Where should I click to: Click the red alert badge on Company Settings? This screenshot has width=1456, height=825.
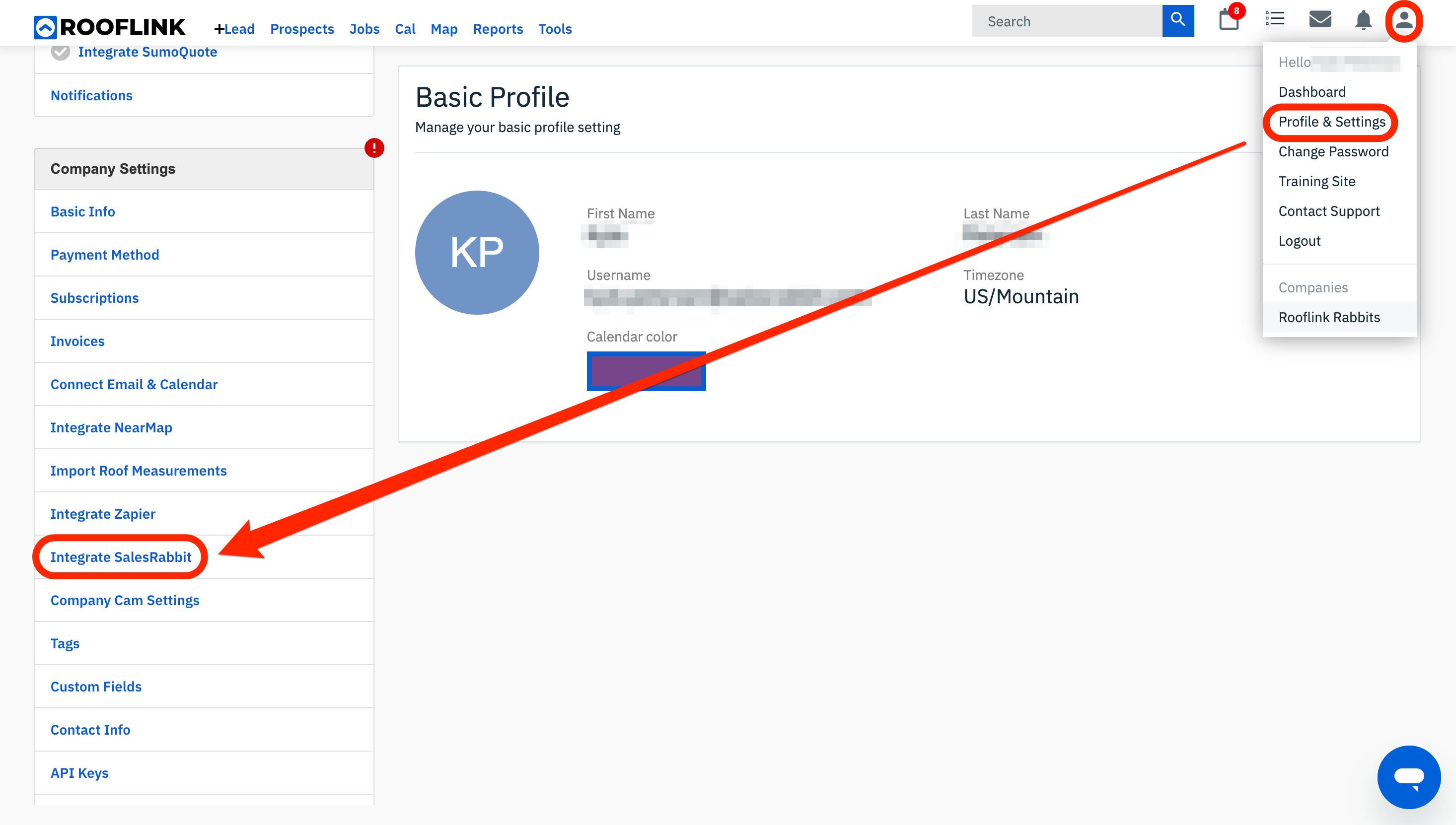click(374, 148)
